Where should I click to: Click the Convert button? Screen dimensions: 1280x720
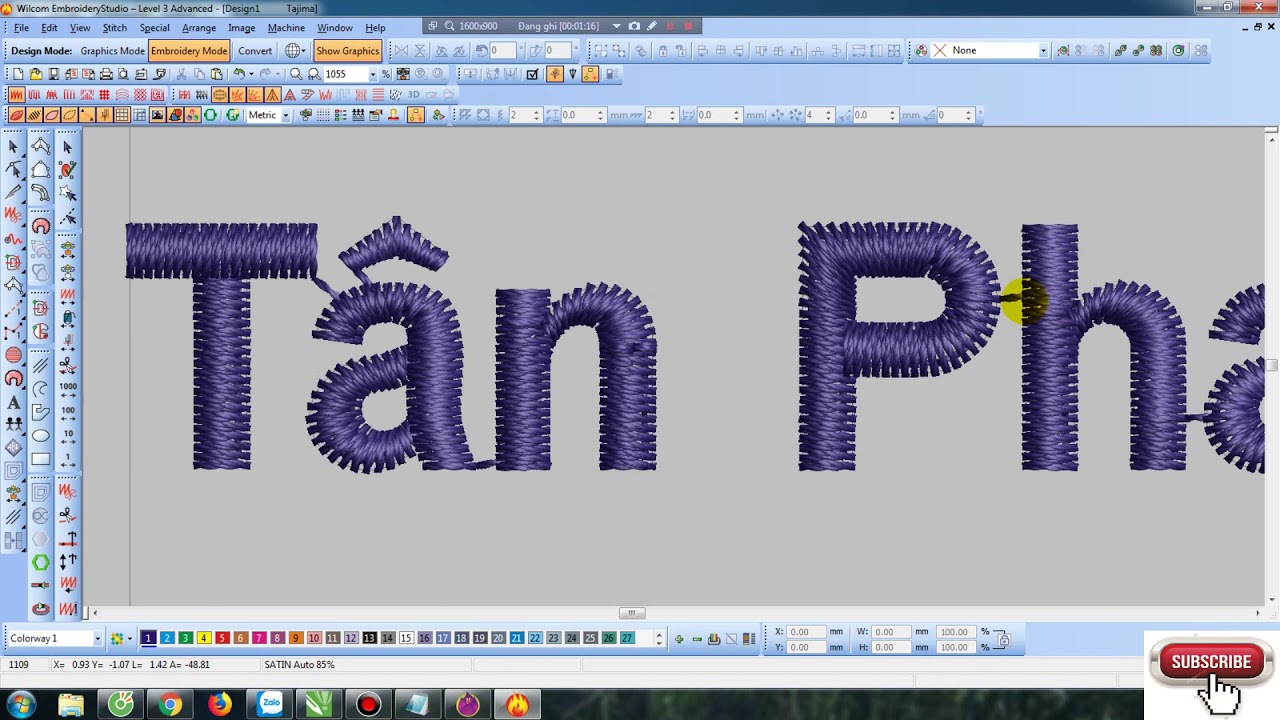[x=255, y=51]
